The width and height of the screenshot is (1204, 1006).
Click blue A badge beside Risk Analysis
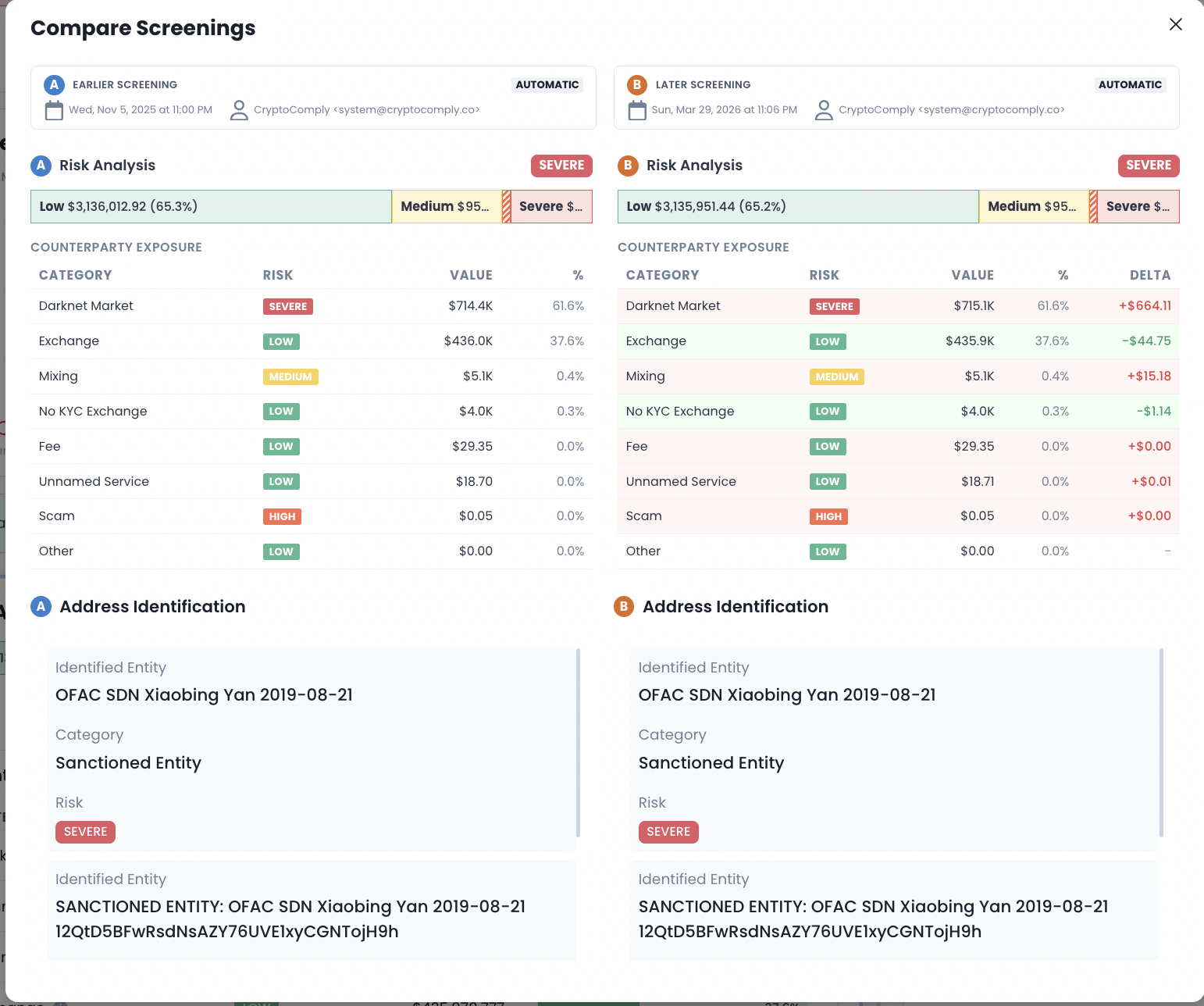pyautogui.click(x=41, y=166)
